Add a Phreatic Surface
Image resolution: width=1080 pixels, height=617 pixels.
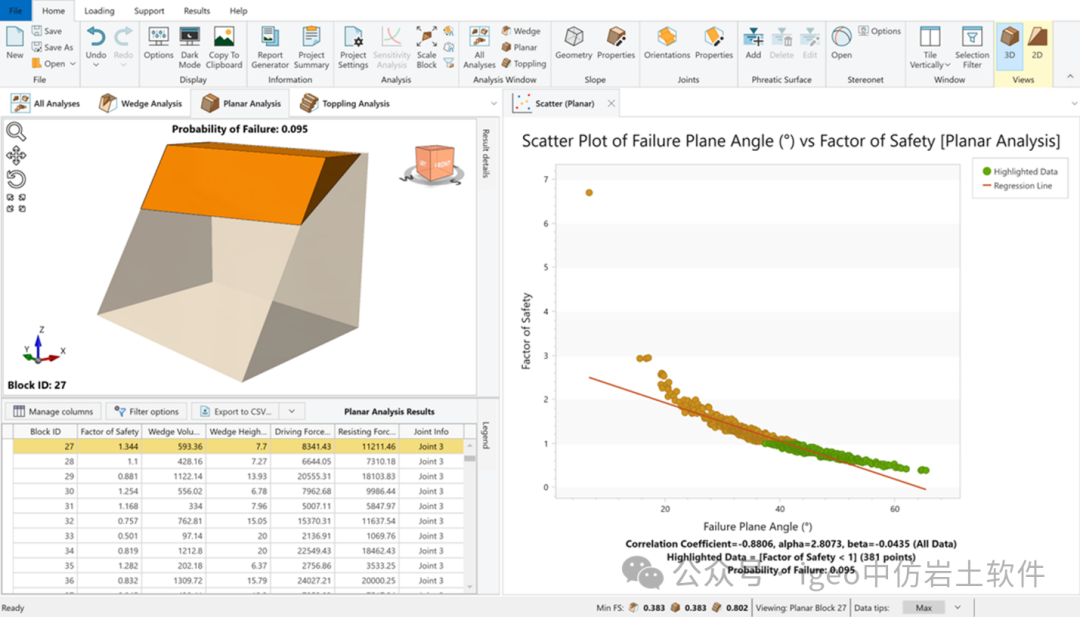[754, 43]
